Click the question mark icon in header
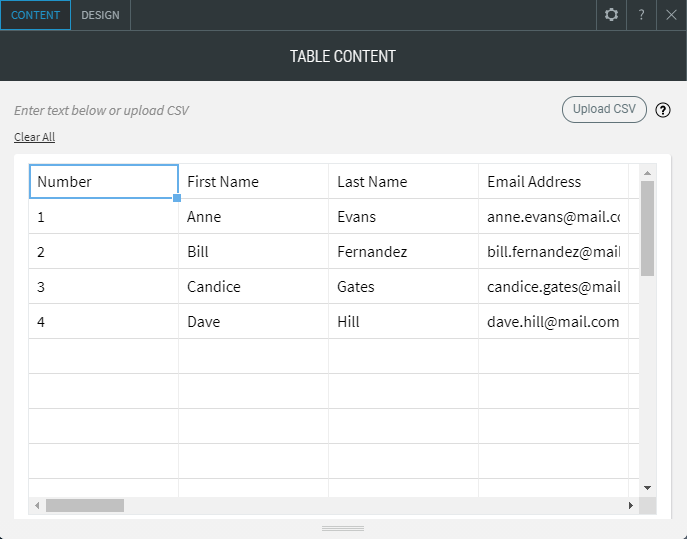This screenshot has height=539, width=687. (x=641, y=15)
